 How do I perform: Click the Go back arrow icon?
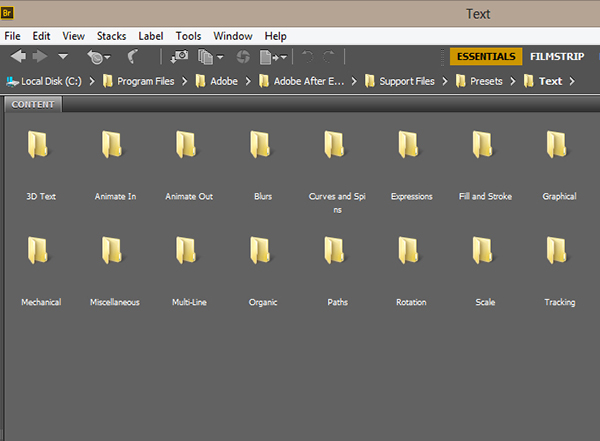pos(18,57)
